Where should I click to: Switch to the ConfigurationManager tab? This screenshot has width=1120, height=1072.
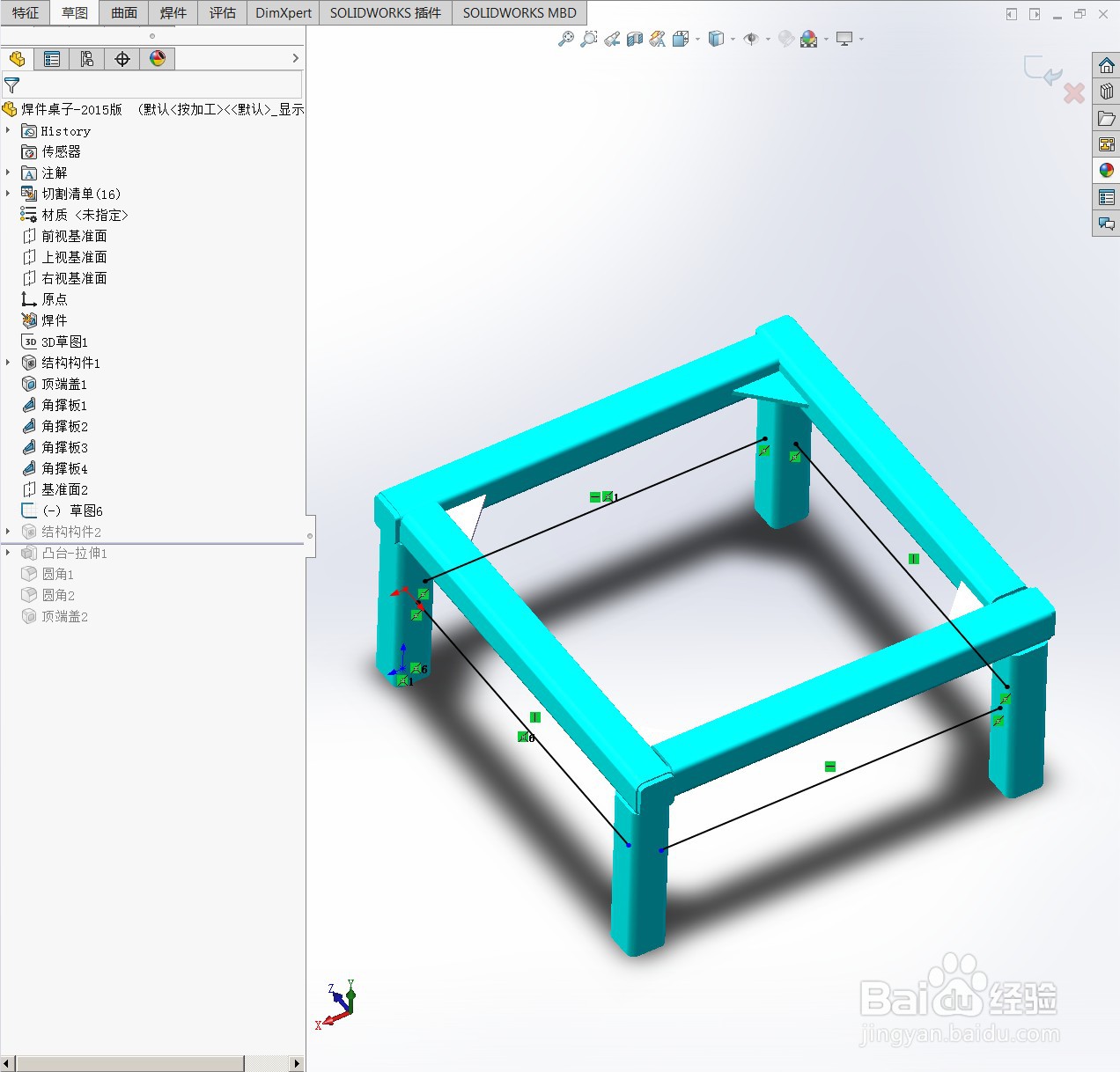pyautogui.click(x=87, y=59)
